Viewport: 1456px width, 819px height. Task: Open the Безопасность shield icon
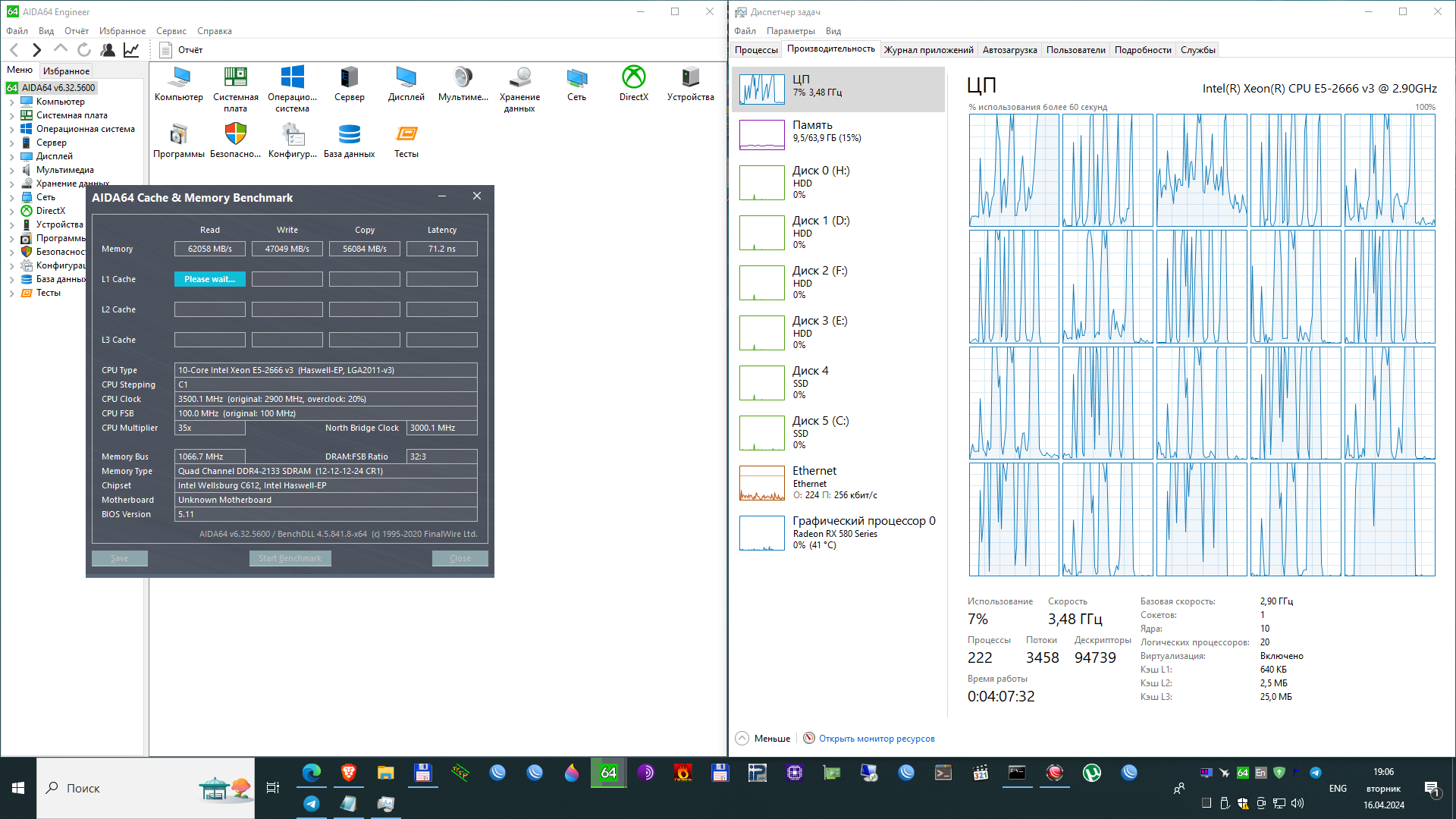point(235,140)
